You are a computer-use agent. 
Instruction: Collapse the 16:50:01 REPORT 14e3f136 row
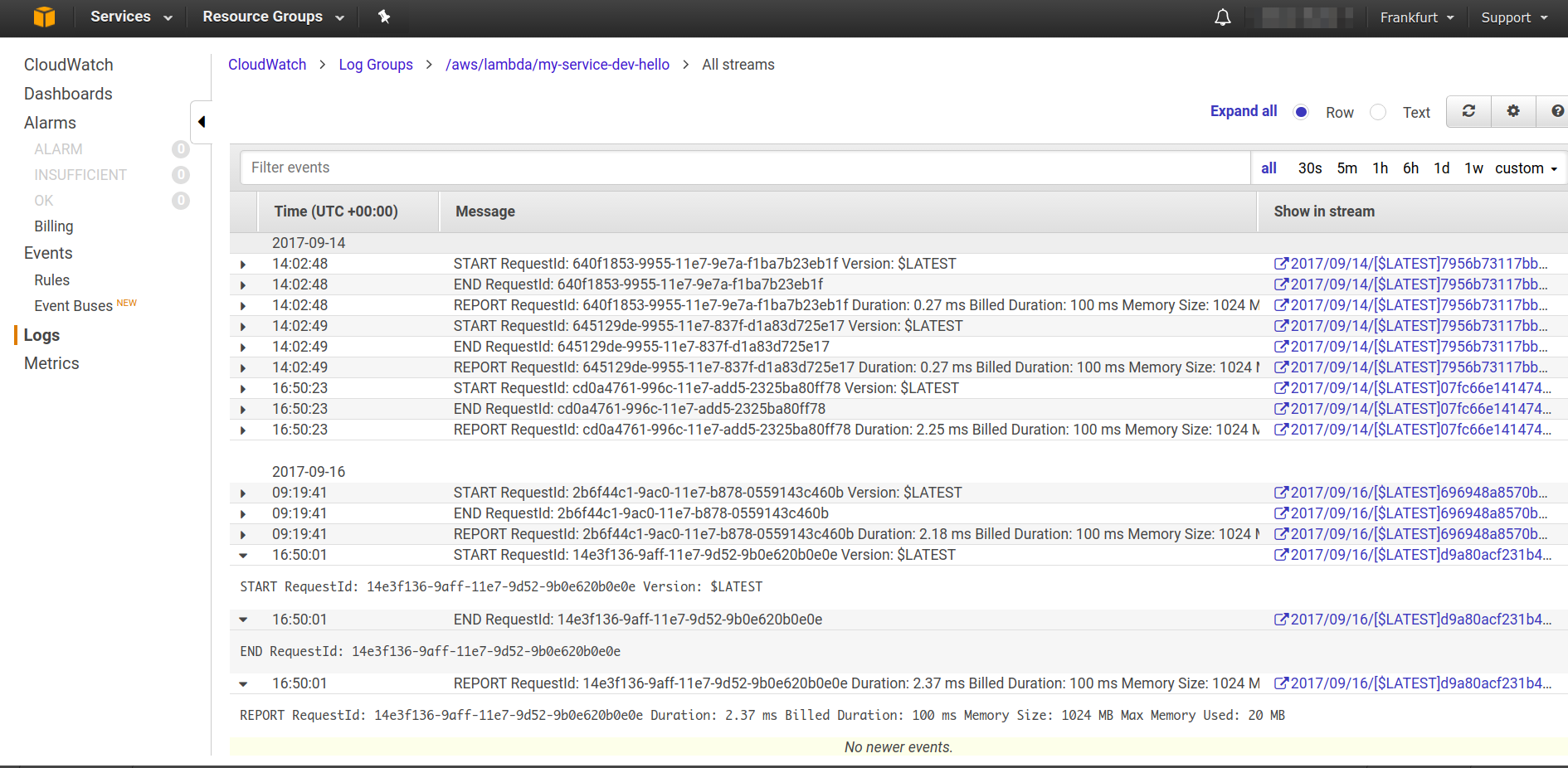tap(243, 684)
